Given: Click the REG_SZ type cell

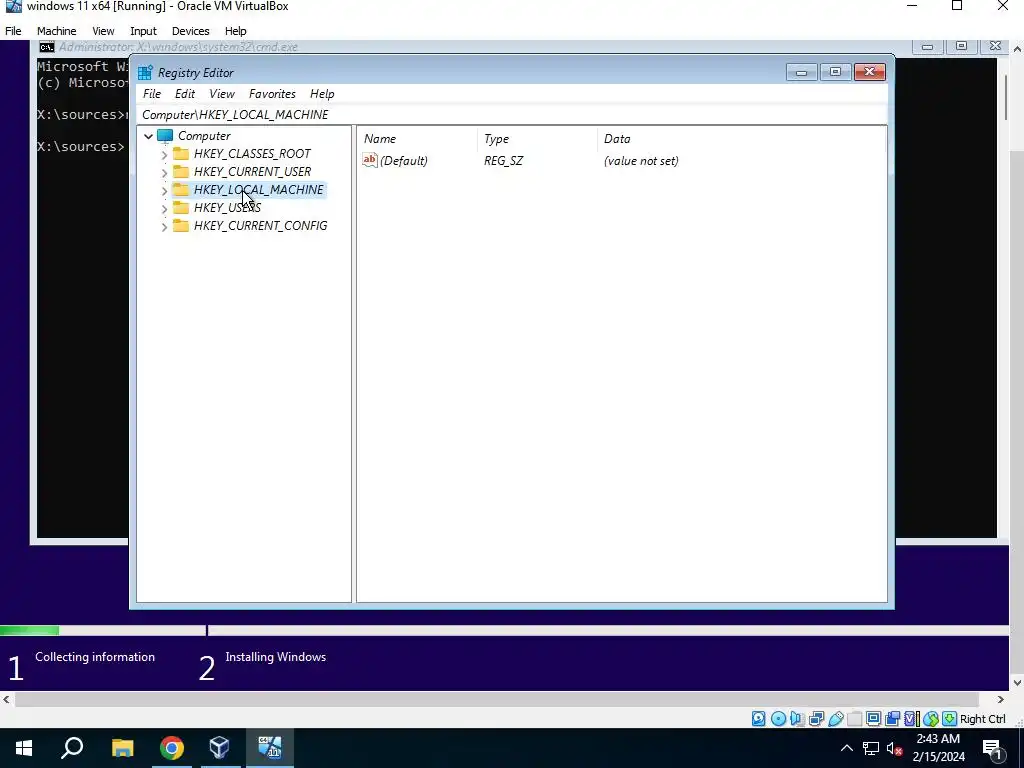Looking at the screenshot, I should [504, 161].
